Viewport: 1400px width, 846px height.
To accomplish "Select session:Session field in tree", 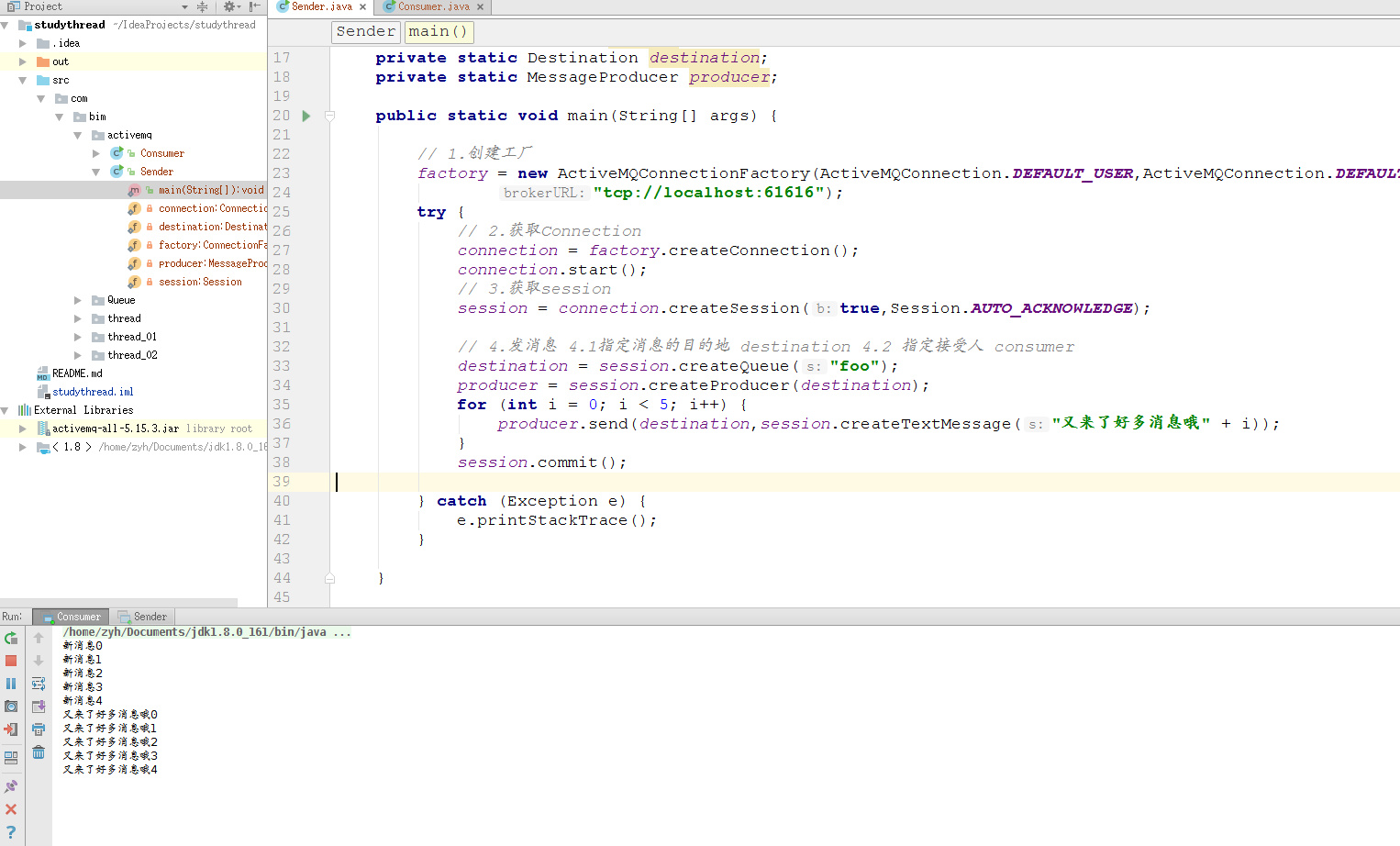I will pos(200,282).
